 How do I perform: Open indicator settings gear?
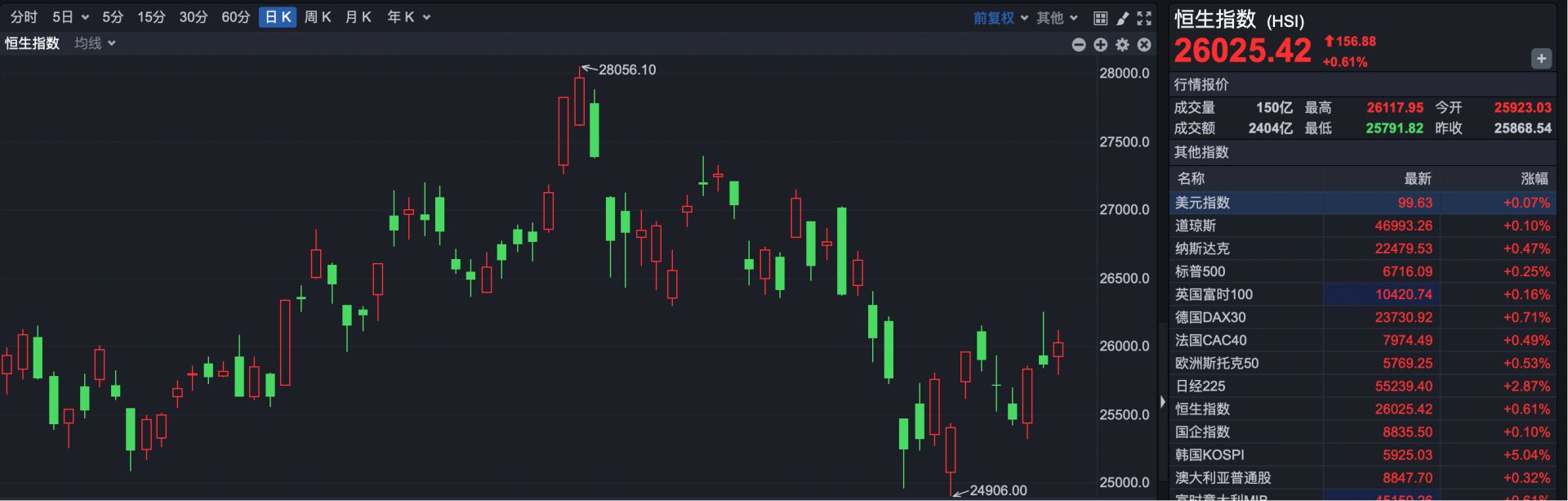tap(1123, 45)
